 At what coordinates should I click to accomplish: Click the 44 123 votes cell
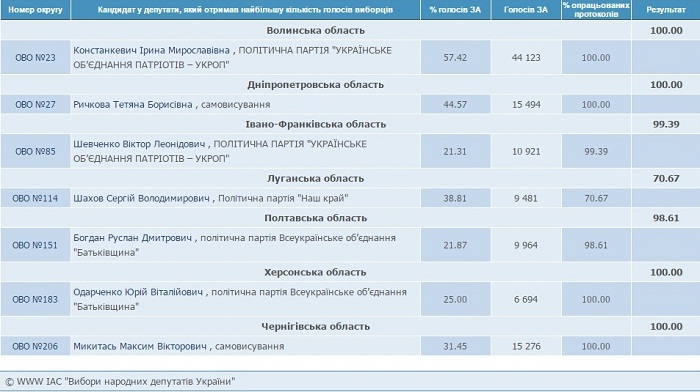(526, 58)
